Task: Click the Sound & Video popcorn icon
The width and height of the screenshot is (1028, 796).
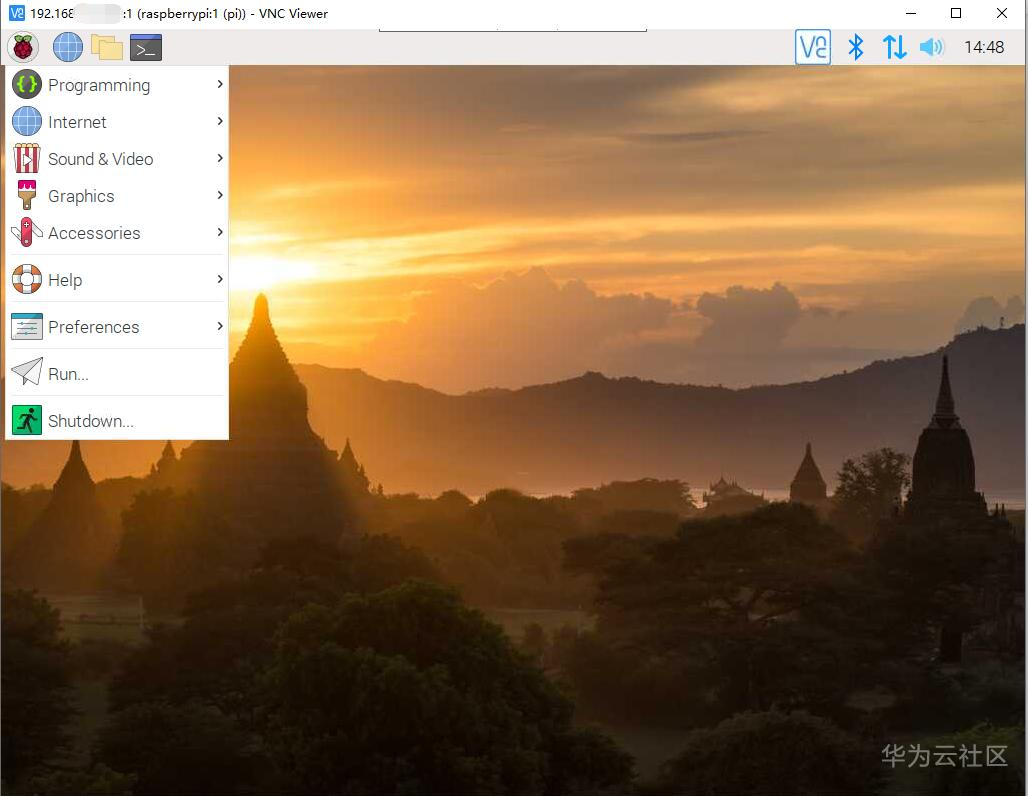Action: 27,159
